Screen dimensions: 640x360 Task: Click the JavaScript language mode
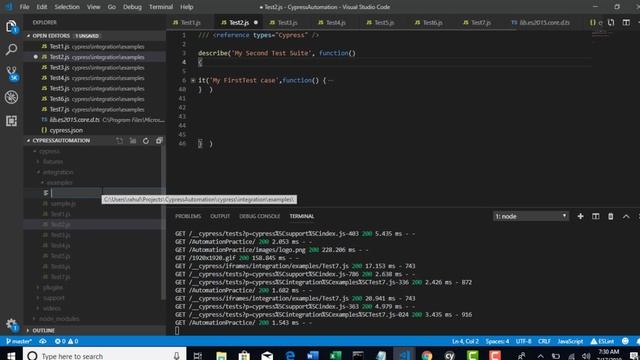[x=570, y=341]
